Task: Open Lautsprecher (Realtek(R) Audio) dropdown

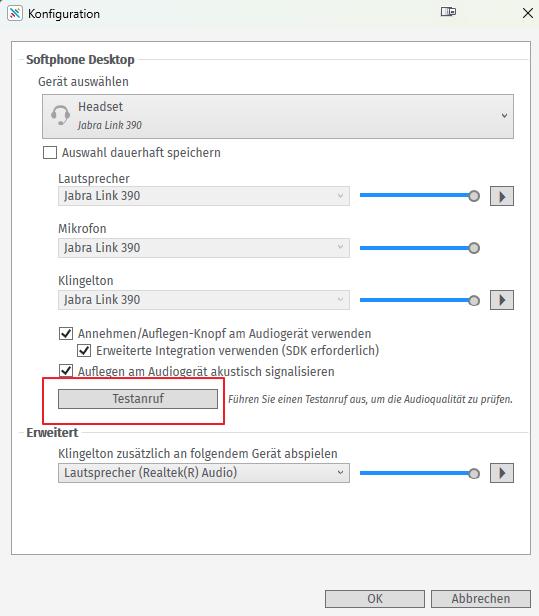Action: (204, 473)
